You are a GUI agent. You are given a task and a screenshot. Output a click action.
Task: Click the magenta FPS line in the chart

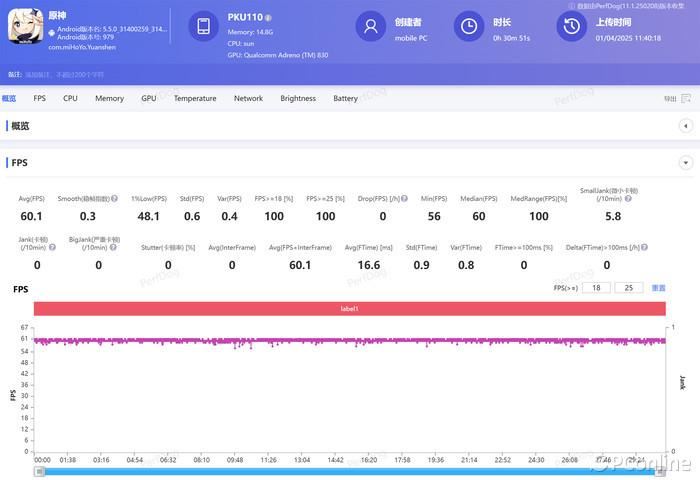[x=350, y=341]
